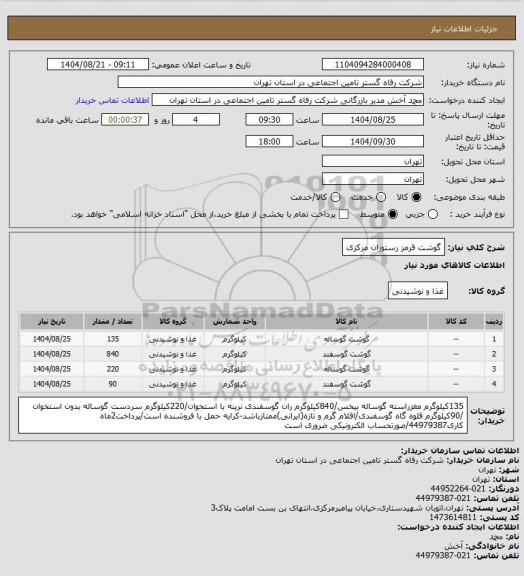This screenshot has height=576, width=524.
Task: Select row 1 item name گوشت گوساله
Action: pos(346,339)
